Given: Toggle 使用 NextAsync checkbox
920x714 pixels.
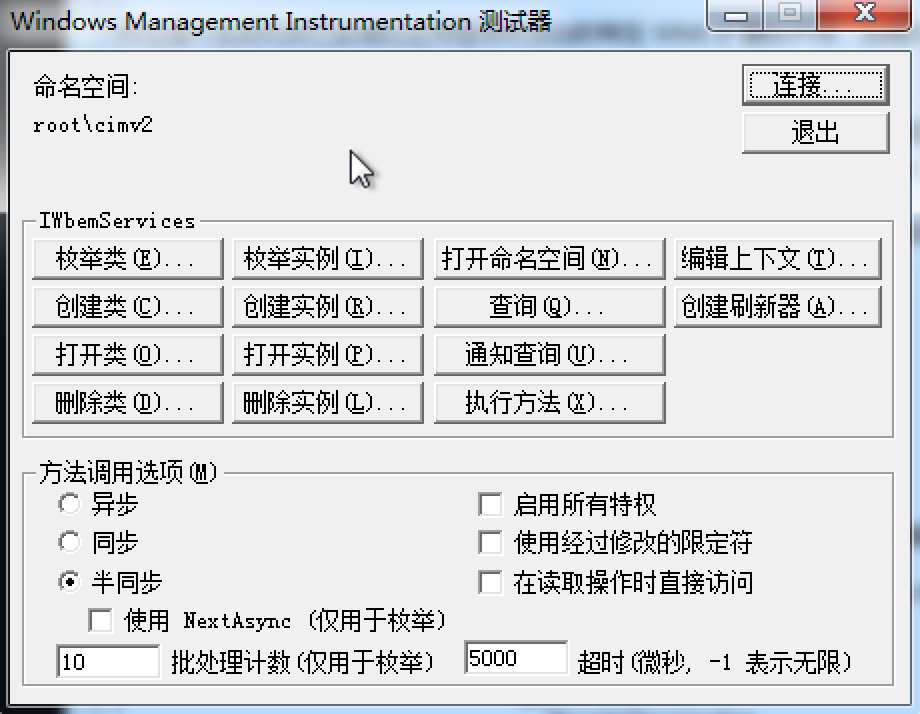Looking at the screenshot, I should [x=101, y=621].
